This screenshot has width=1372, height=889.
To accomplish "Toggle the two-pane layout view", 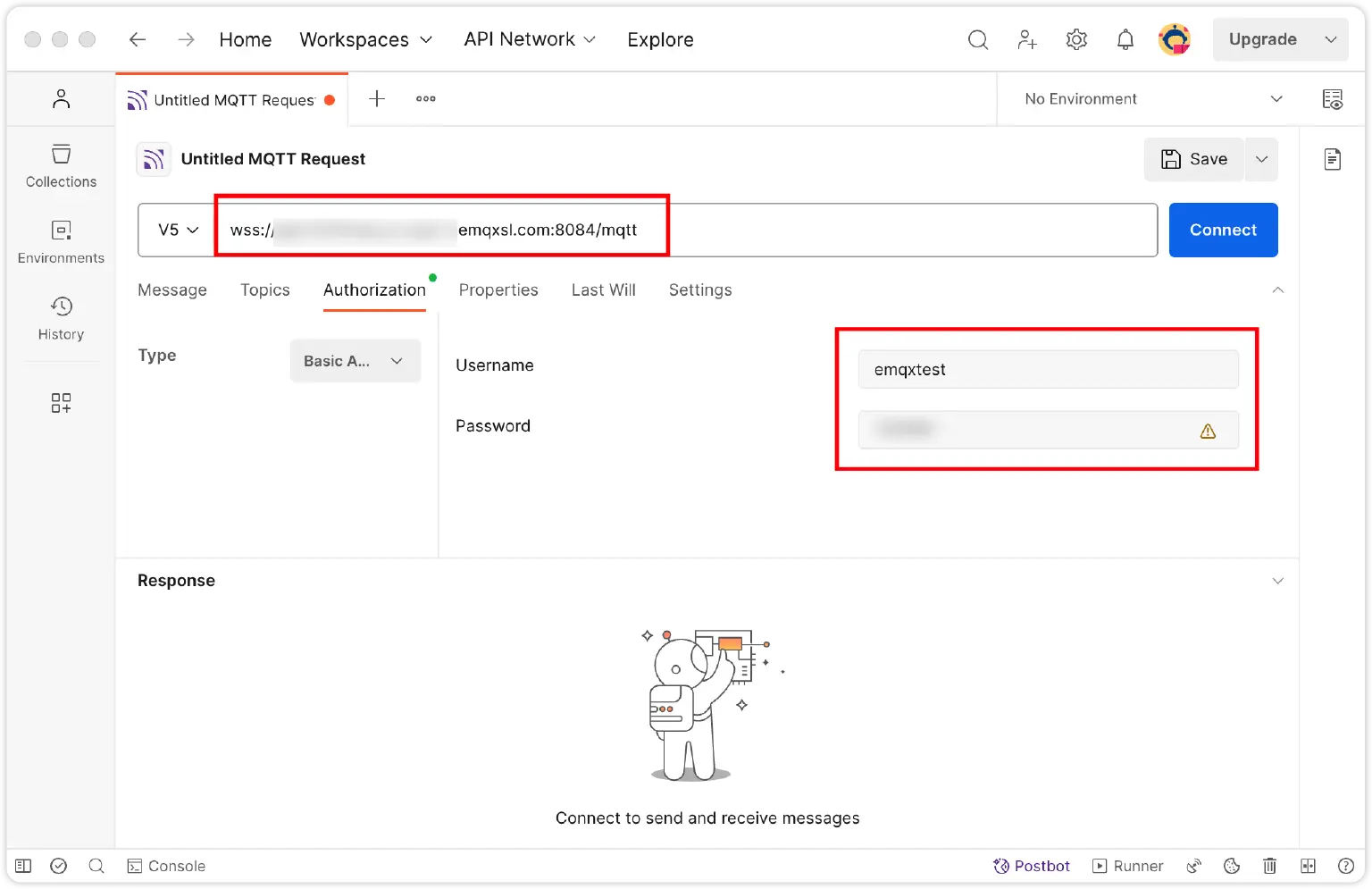I will (x=1308, y=866).
